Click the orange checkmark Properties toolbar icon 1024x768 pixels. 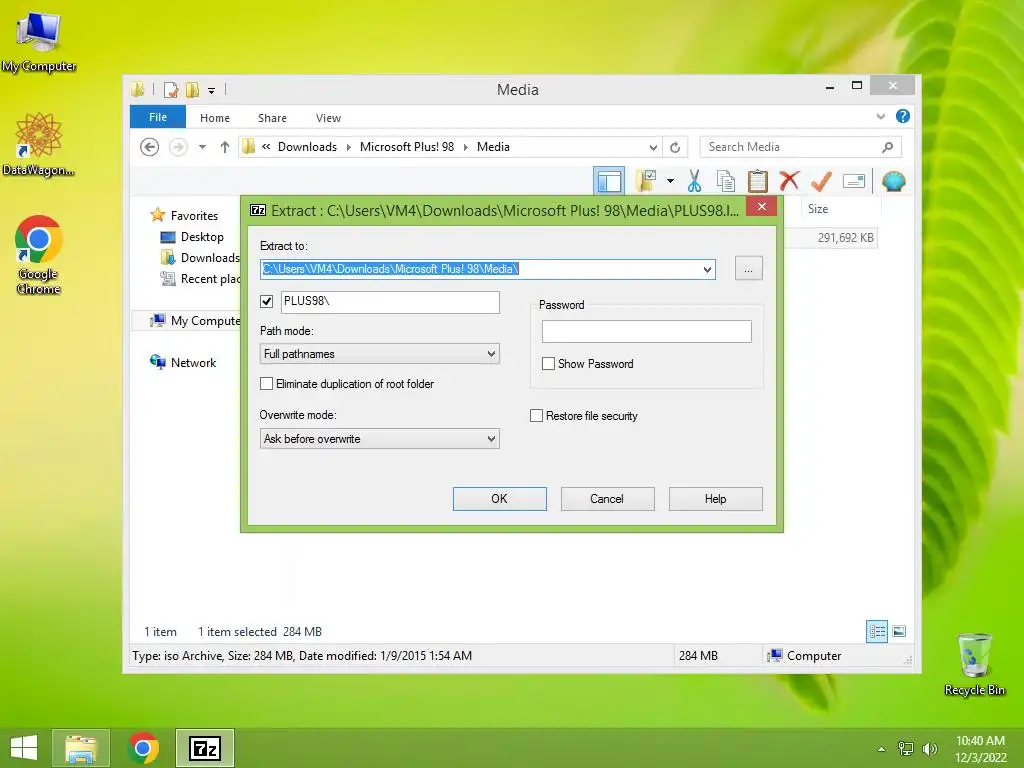(822, 181)
